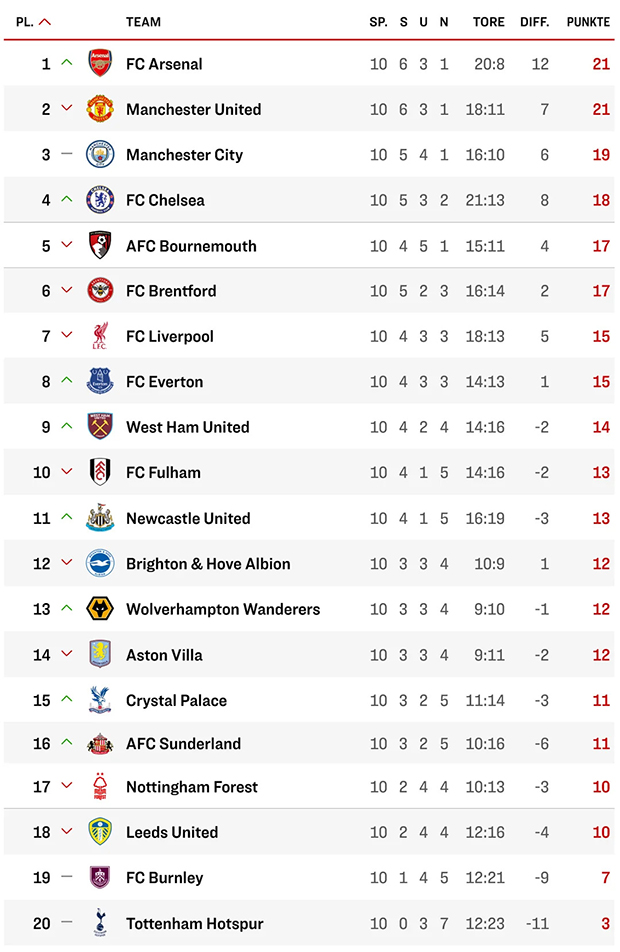Open the AFC Bournemouth team link
This screenshot has width=620, height=952.
pyautogui.click(x=191, y=246)
